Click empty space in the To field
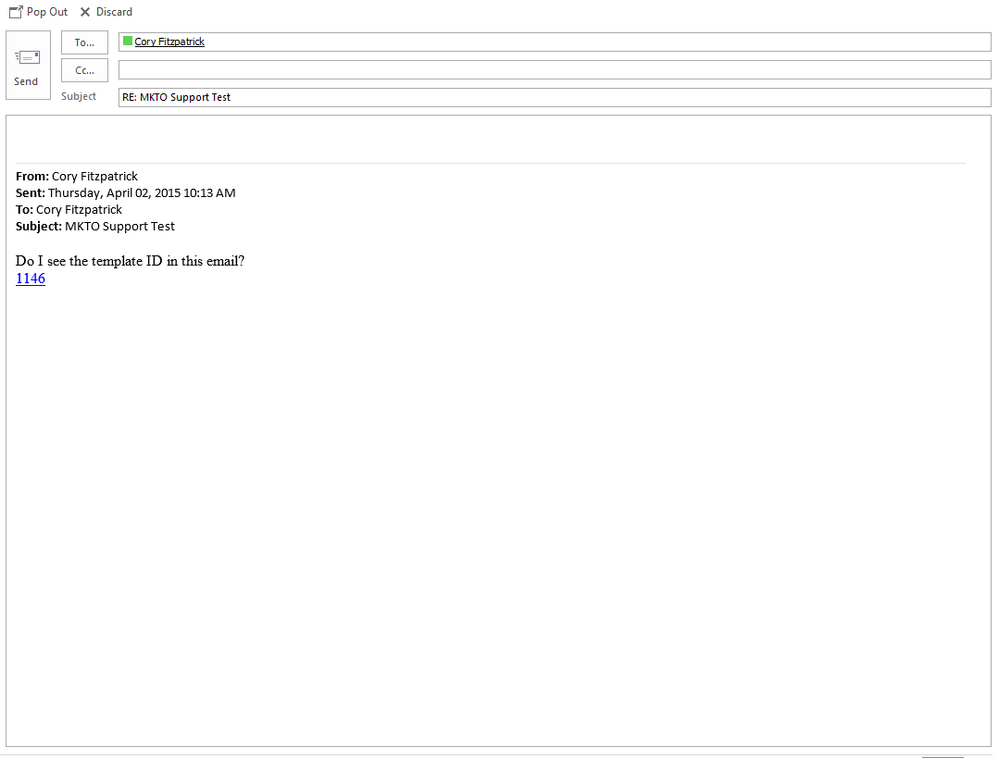Image resolution: width=999 pixels, height=758 pixels. [600, 42]
